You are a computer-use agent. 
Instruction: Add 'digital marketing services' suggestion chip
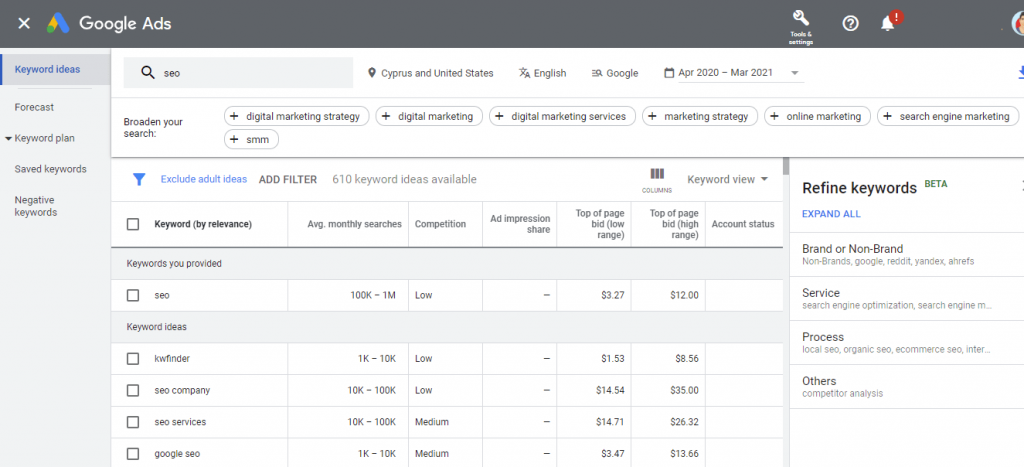[562, 116]
